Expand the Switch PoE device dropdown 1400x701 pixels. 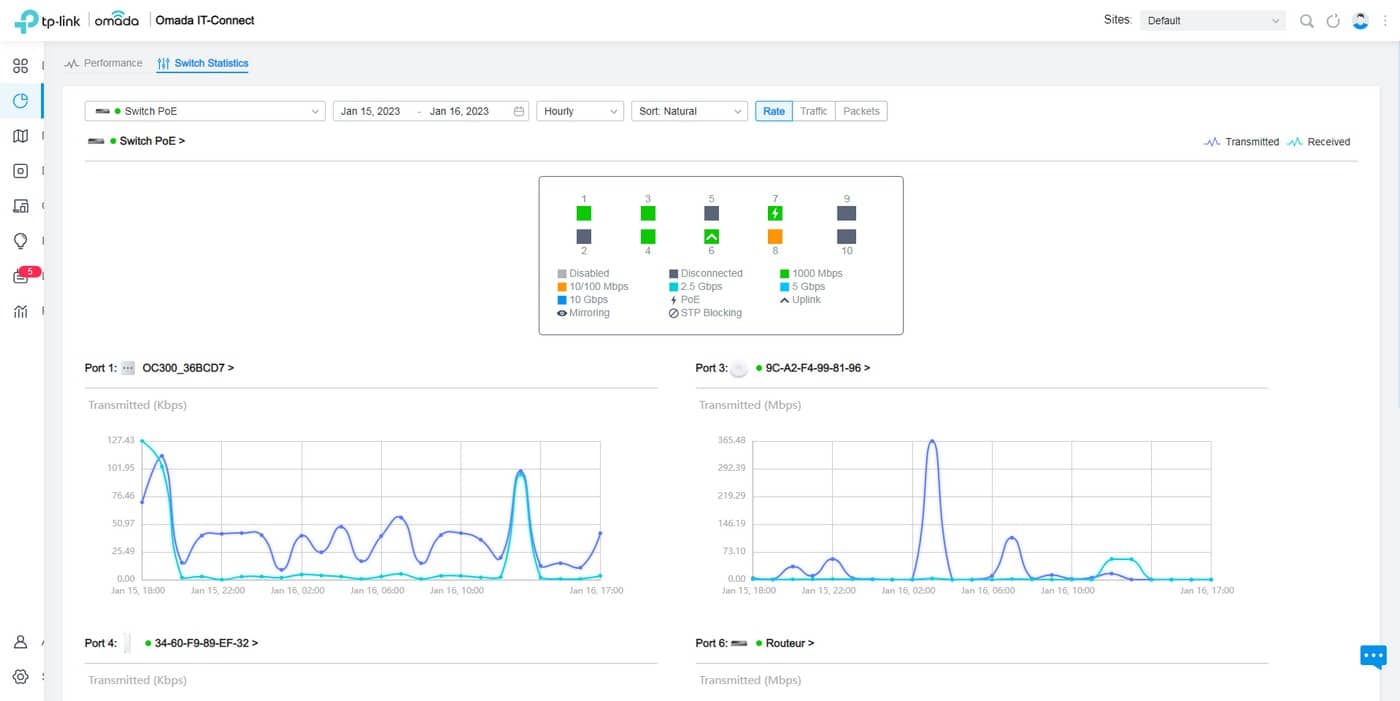coord(205,111)
